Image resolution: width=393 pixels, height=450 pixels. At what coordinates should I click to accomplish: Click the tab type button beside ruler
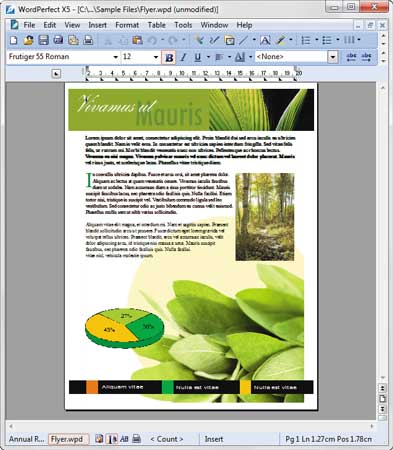pyautogui.click(x=56, y=73)
